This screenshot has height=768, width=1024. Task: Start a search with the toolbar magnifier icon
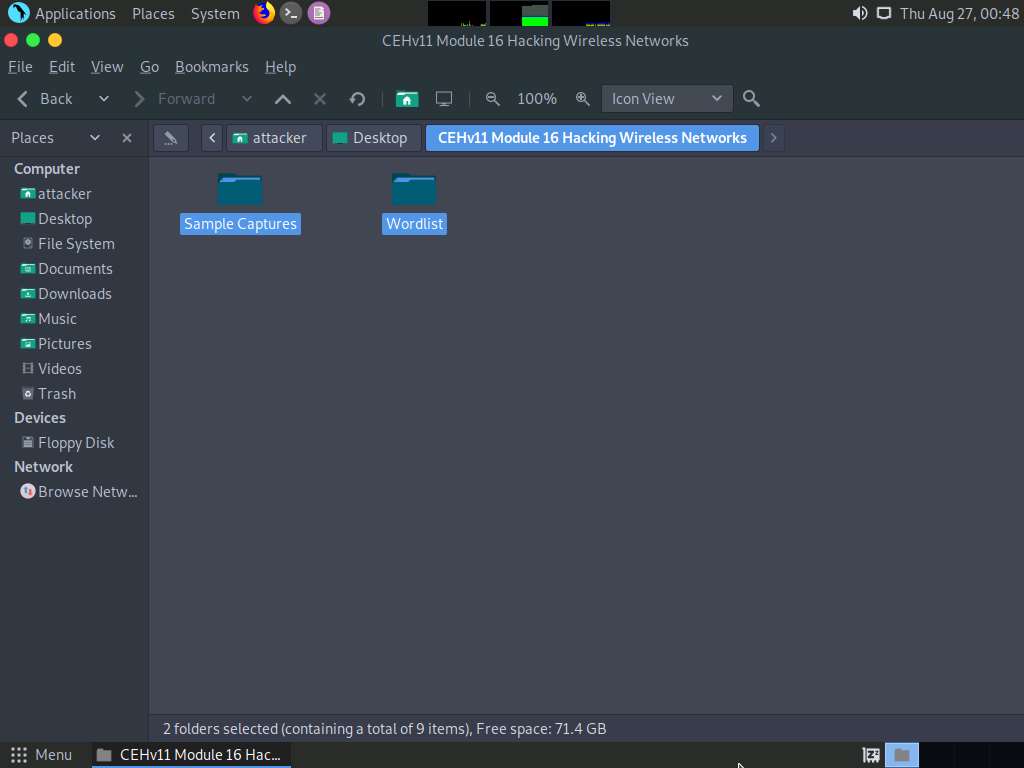[751, 98]
